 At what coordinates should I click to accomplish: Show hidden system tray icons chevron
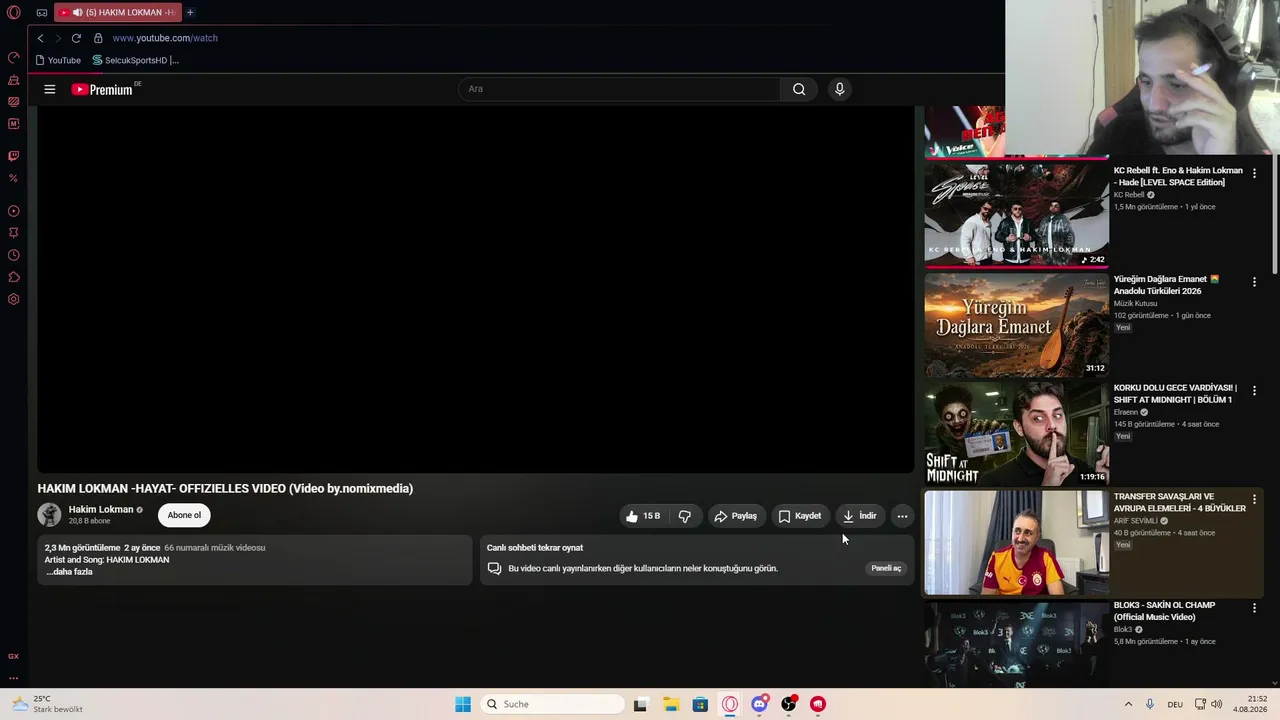[1128, 704]
